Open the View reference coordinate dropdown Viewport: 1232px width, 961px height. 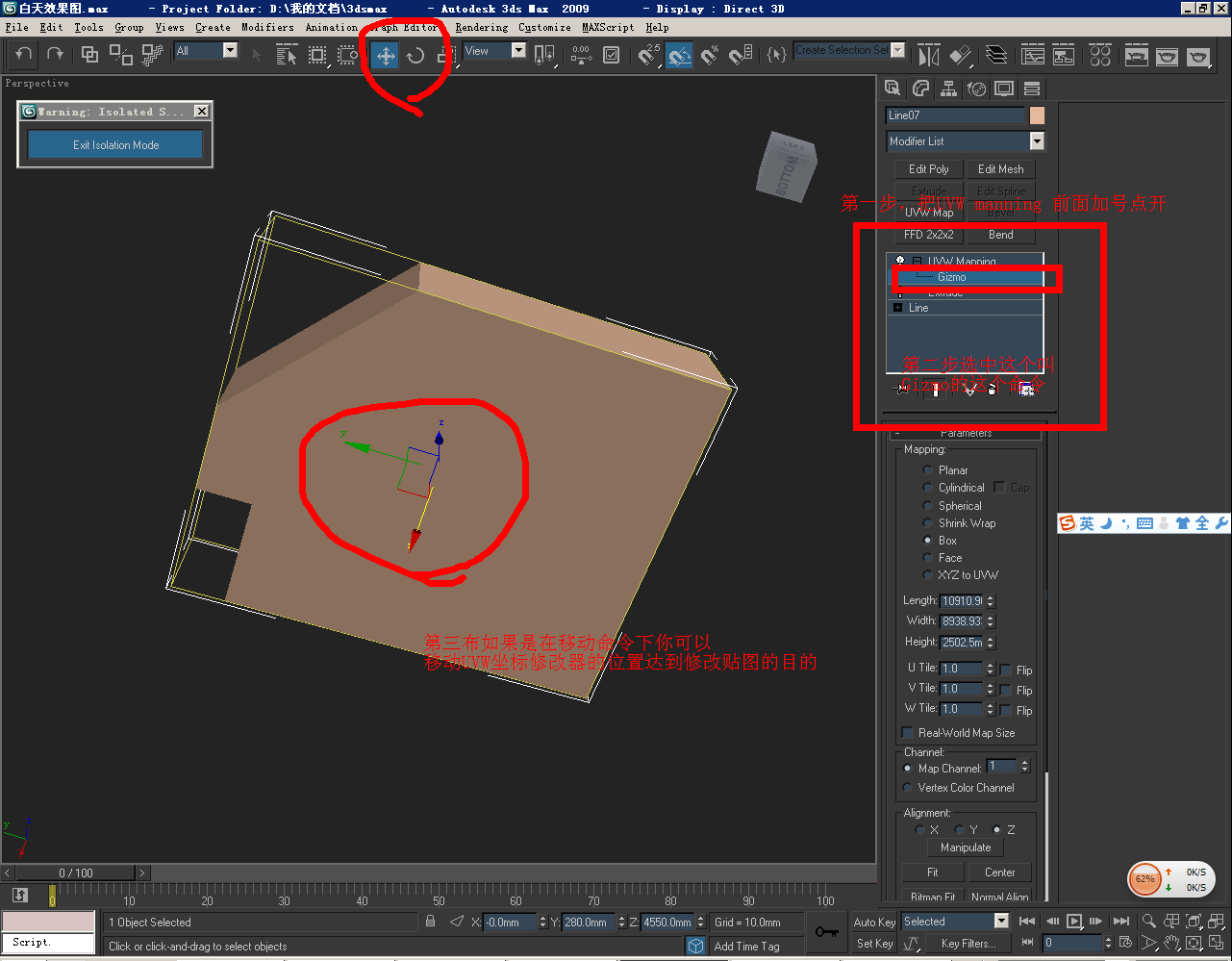[x=494, y=51]
